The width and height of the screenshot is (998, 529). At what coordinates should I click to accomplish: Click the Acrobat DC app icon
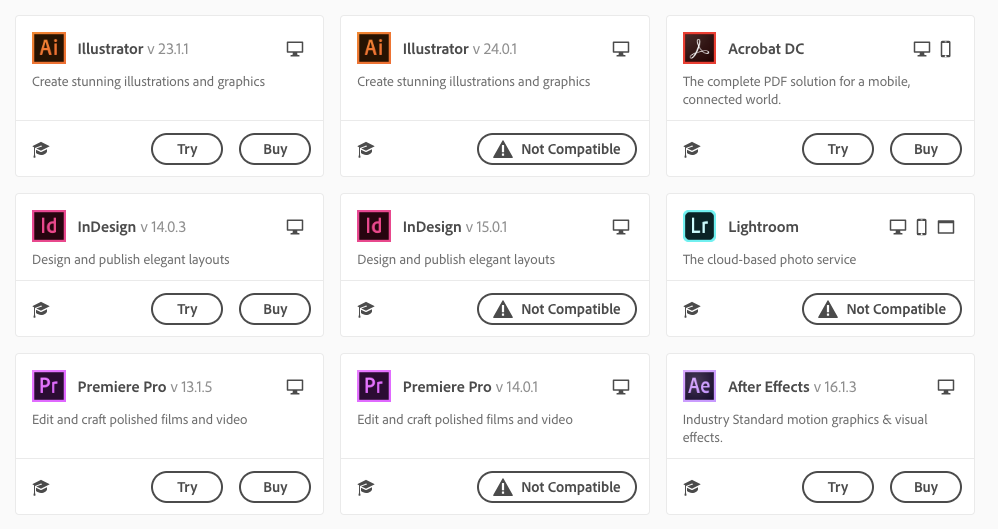[699, 48]
